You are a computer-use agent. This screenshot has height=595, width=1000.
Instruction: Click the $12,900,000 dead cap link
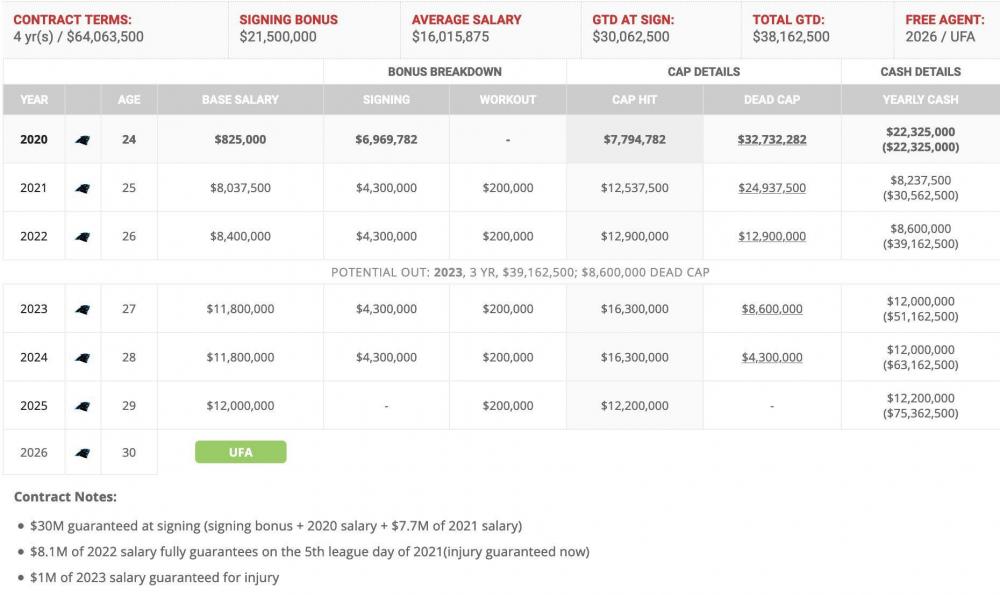pyautogui.click(x=772, y=237)
